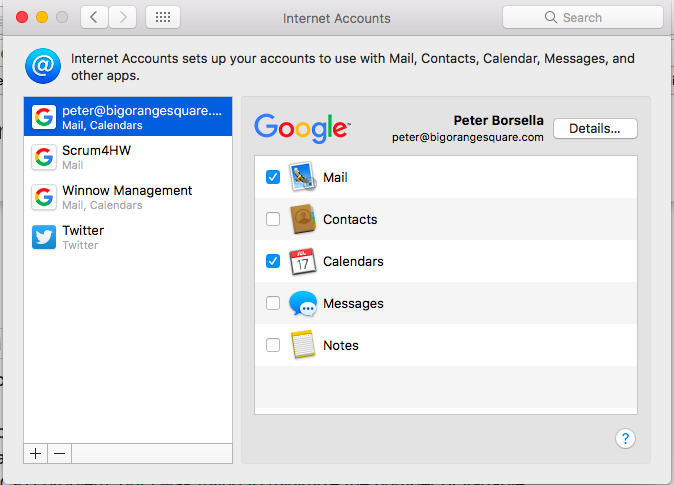674x485 pixels.
Task: Click the magnifying glass search icon
Action: [x=551, y=17]
